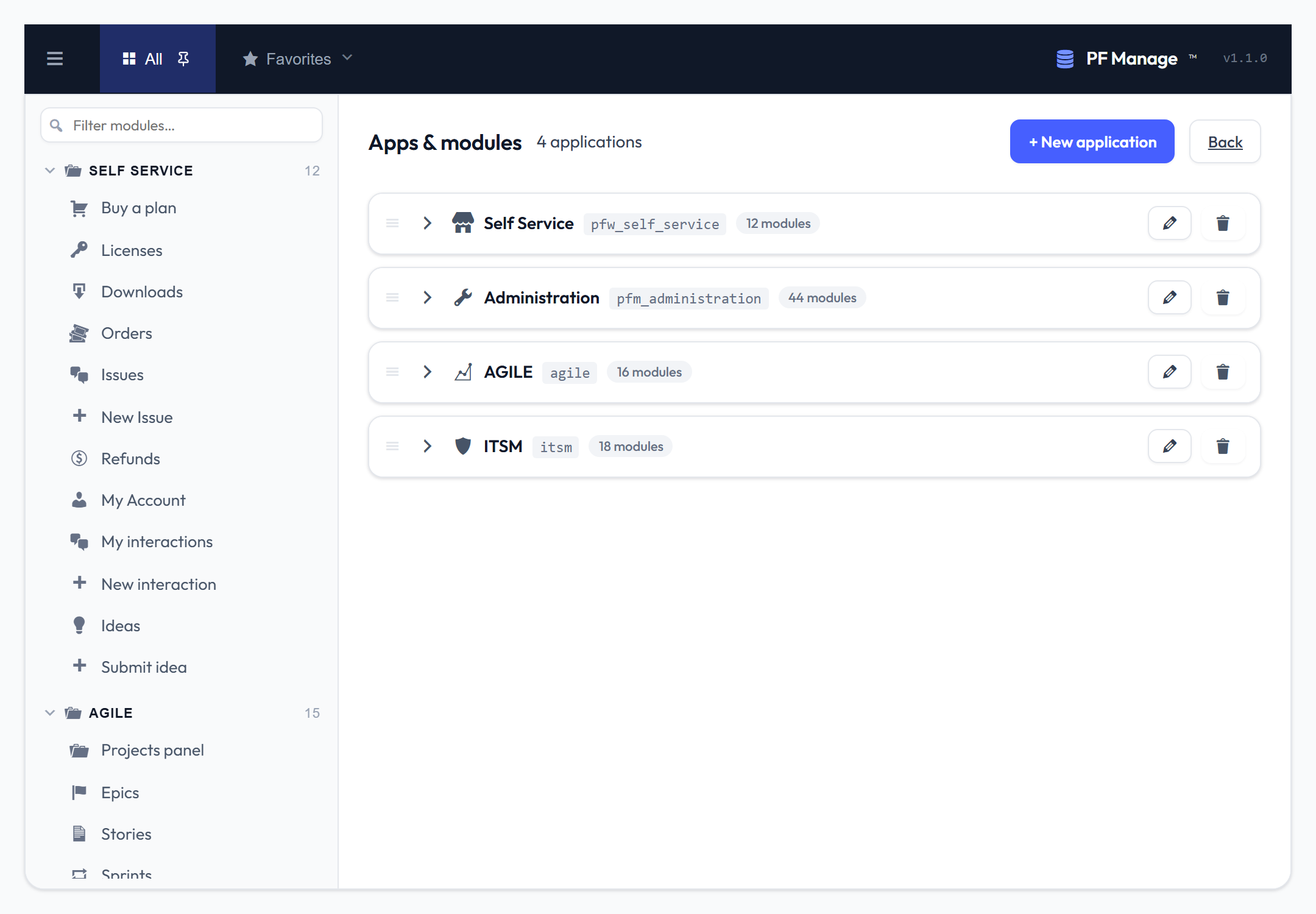Edit the AGILE application
Screen dimensions: 1316x914
tap(1169, 372)
